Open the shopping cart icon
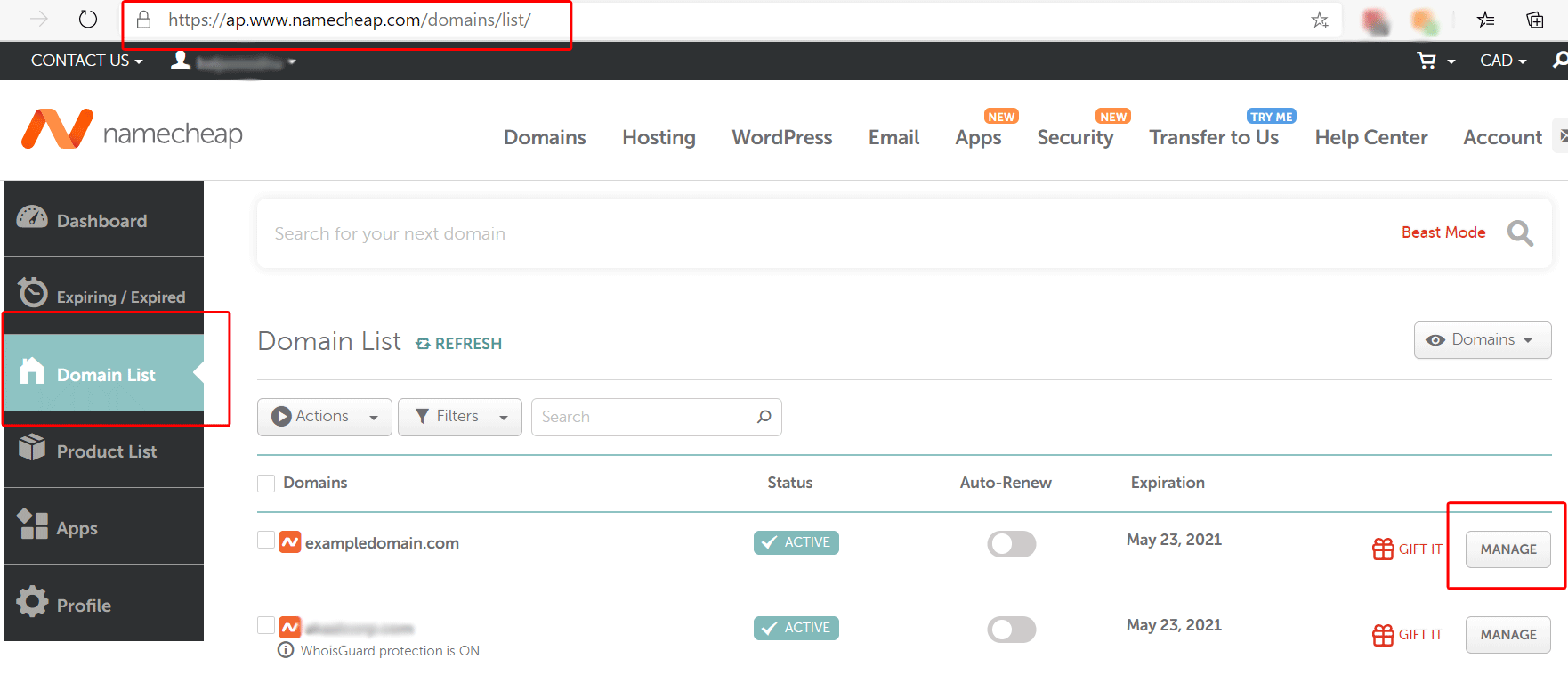This screenshot has height=675, width=1568. tap(1427, 61)
